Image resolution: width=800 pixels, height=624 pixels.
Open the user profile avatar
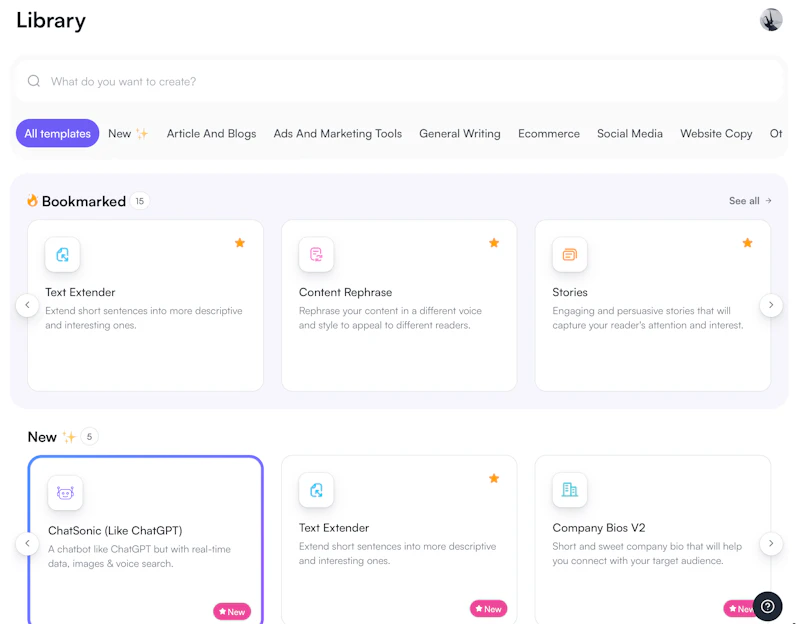(771, 20)
